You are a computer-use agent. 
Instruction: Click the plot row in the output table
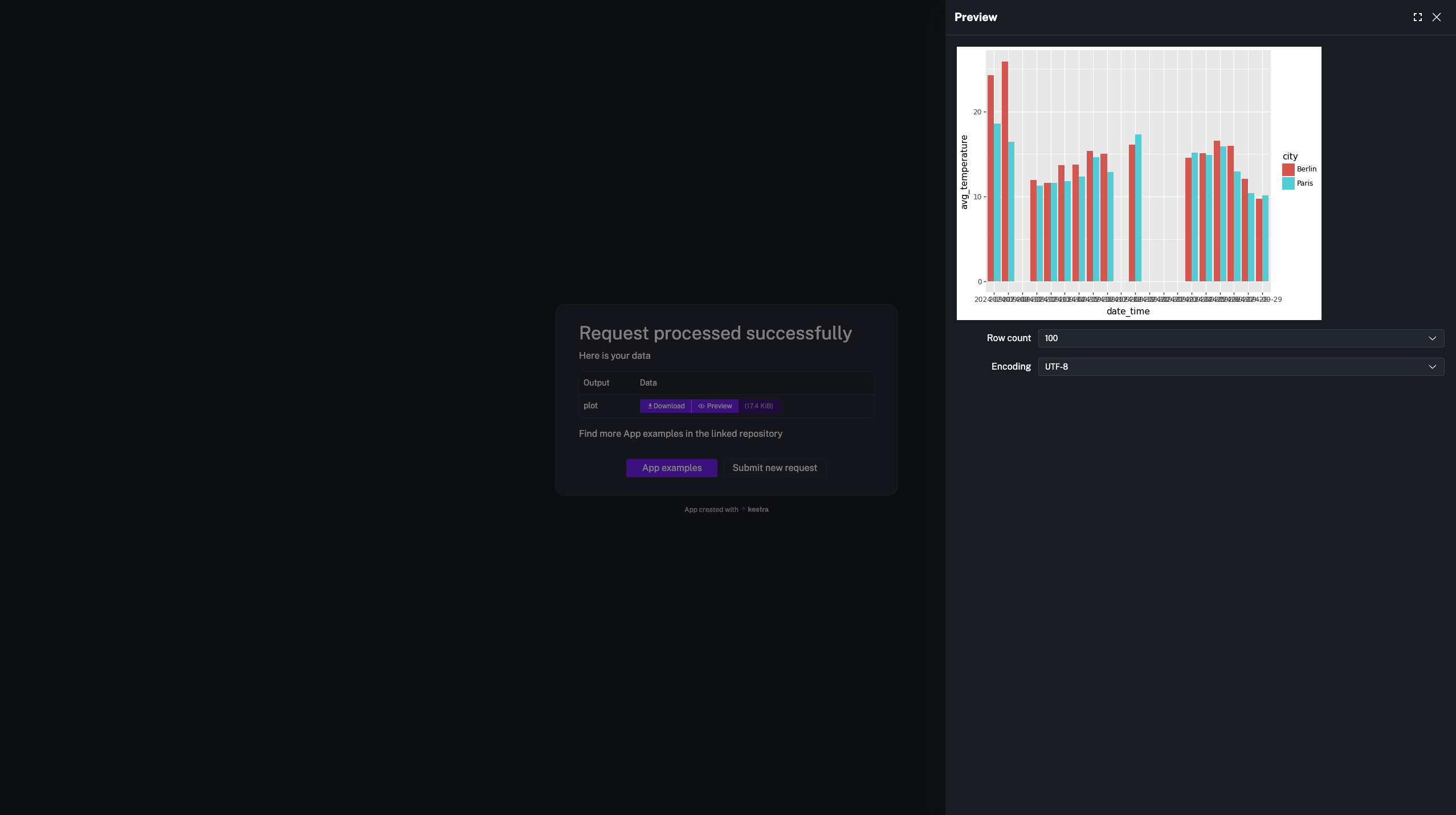pyautogui.click(x=590, y=406)
